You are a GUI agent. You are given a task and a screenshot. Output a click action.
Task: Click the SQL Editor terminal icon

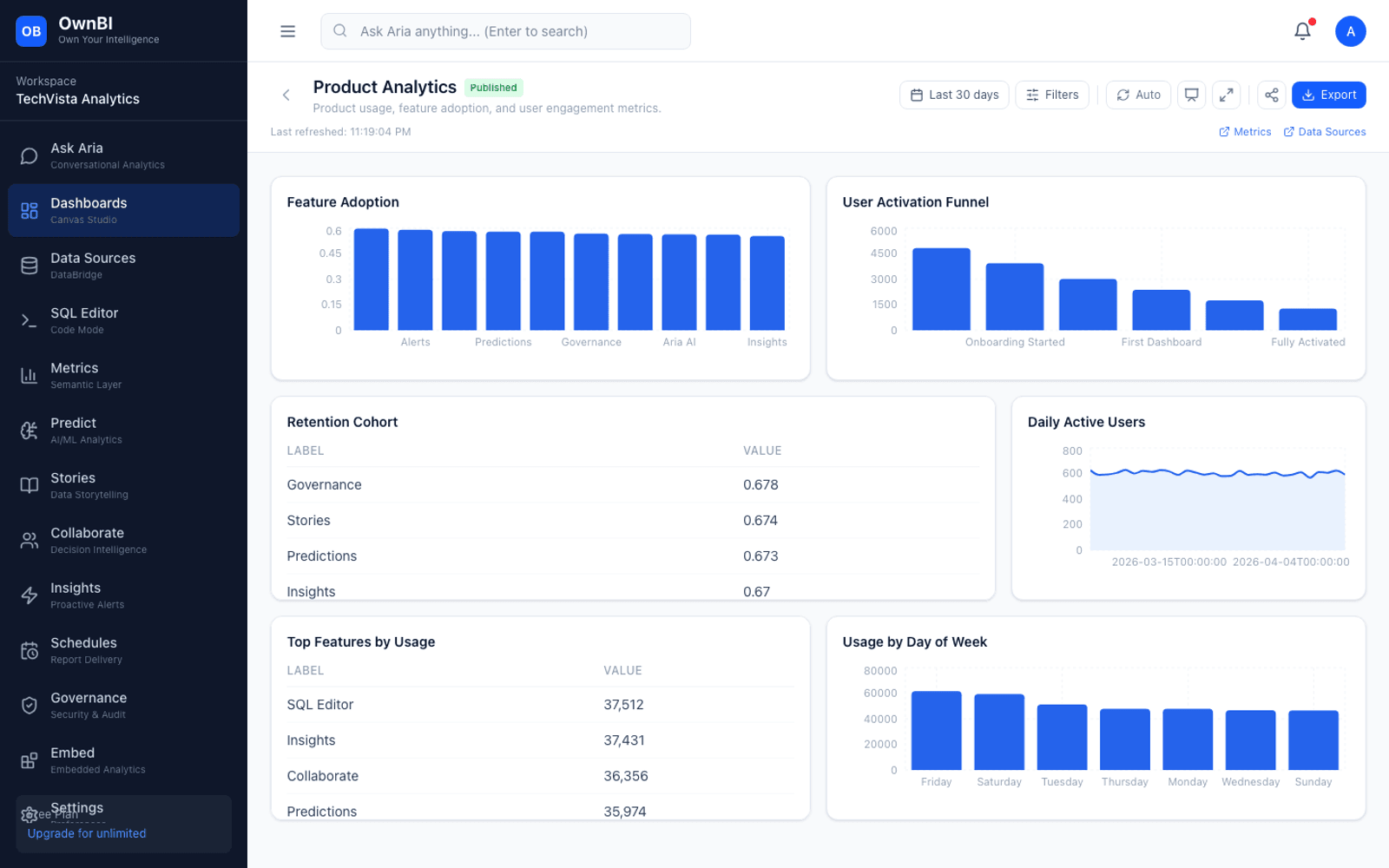pyautogui.click(x=30, y=320)
